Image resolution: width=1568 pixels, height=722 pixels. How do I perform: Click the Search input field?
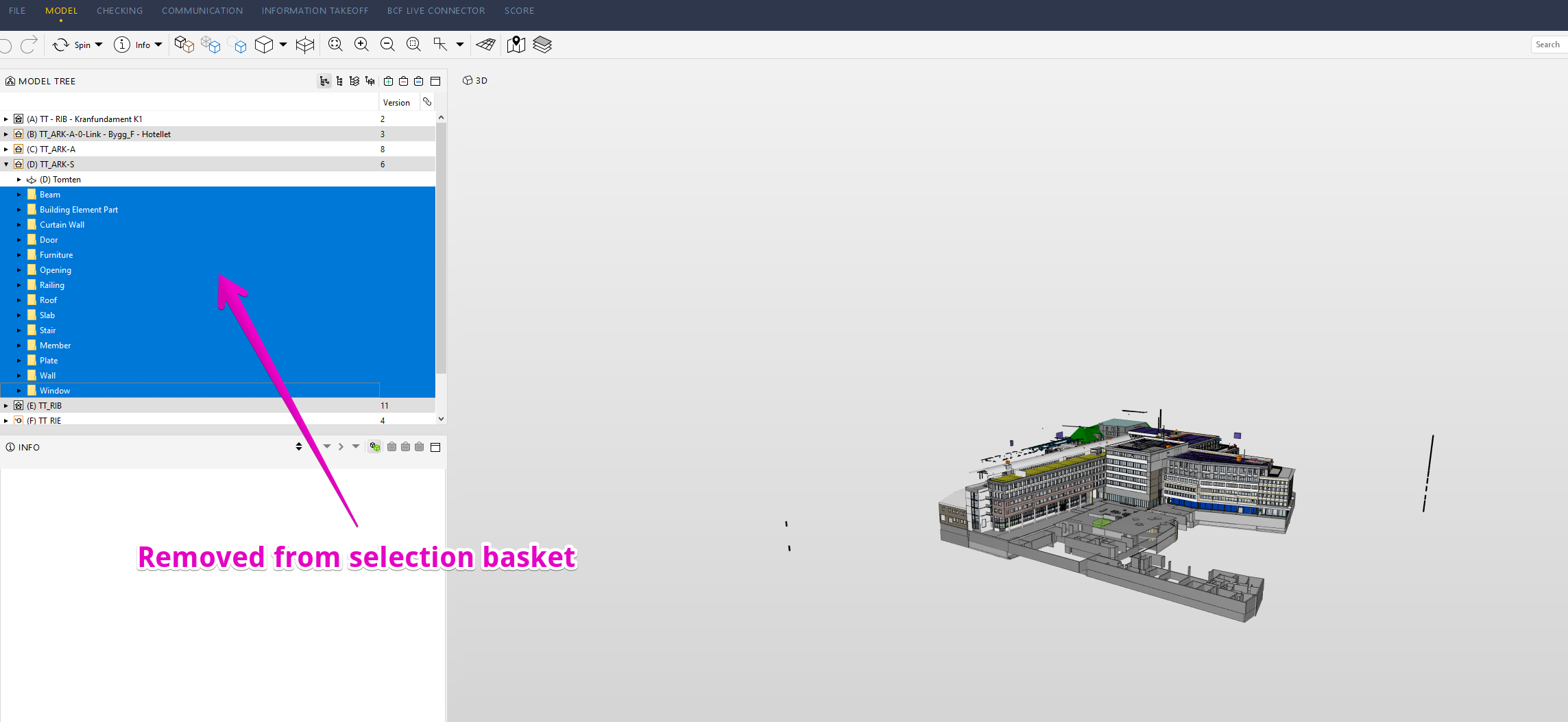pyautogui.click(x=1549, y=45)
